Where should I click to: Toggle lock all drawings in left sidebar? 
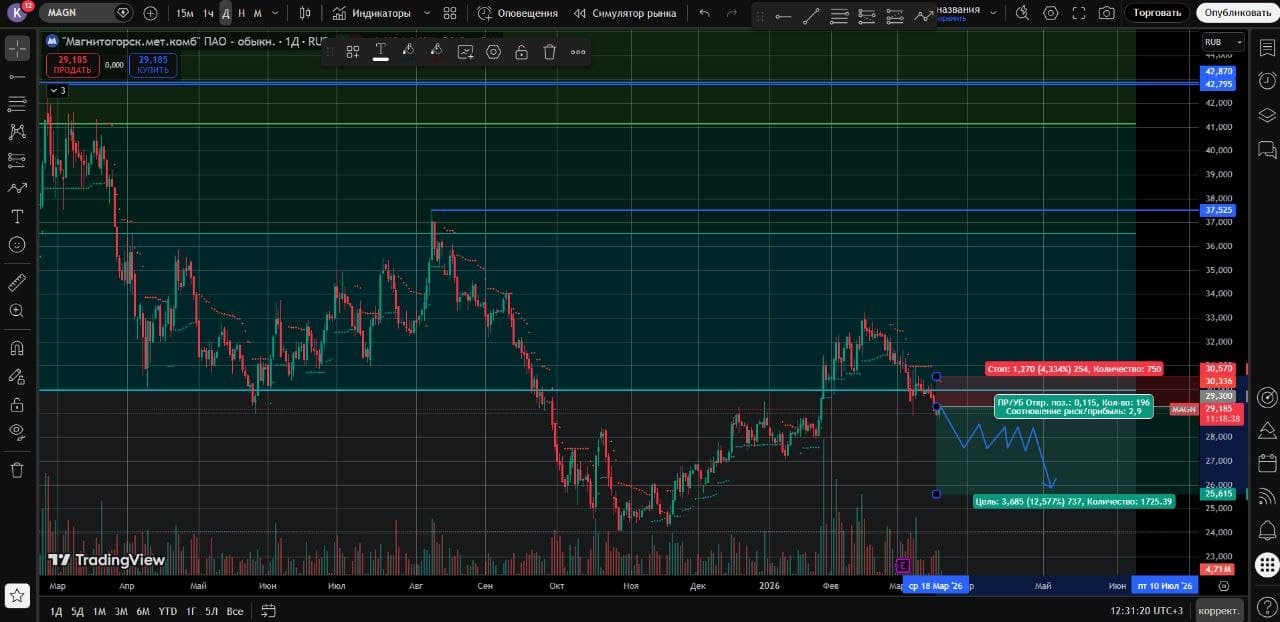click(x=17, y=404)
